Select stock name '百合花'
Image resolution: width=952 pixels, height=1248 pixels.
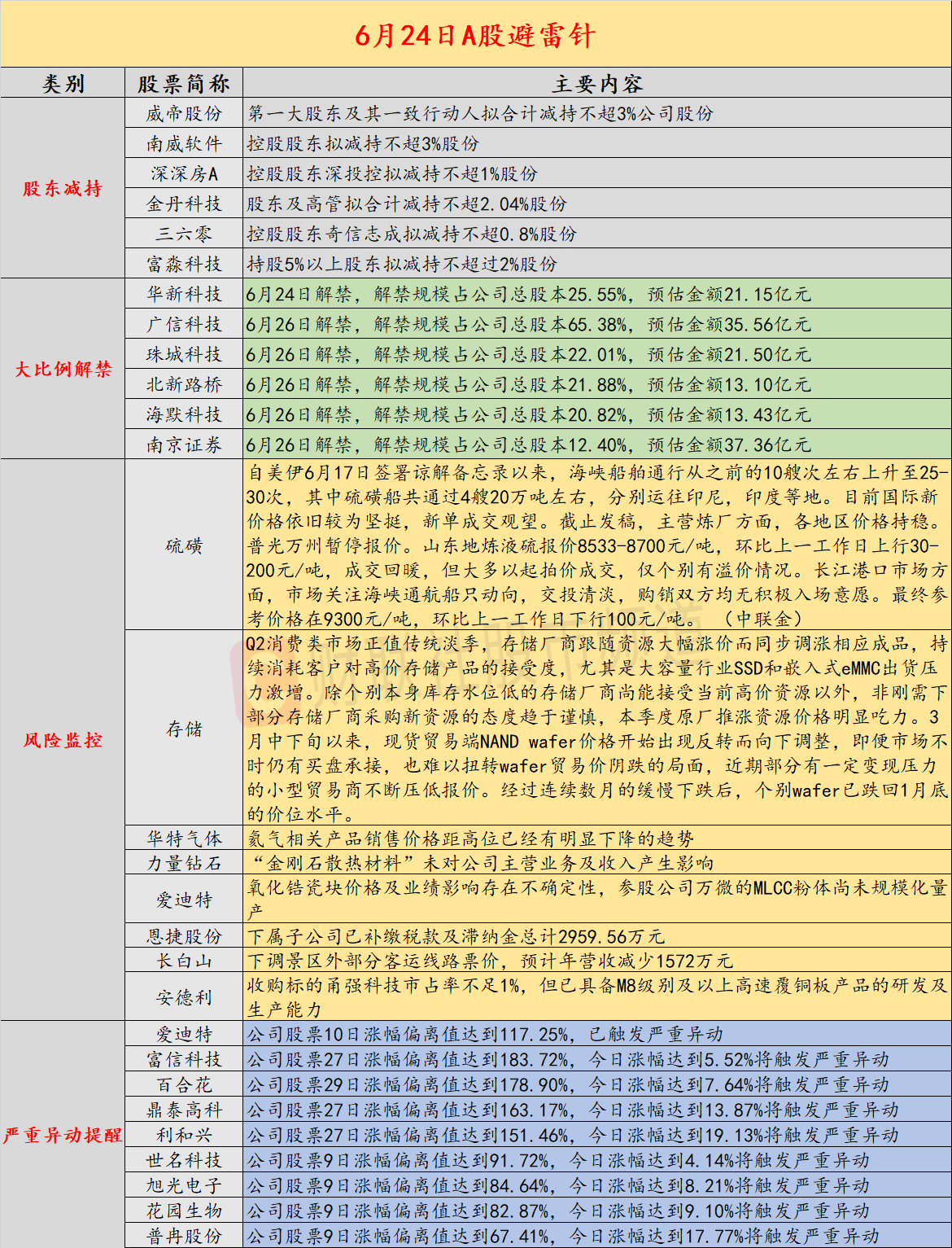pyautogui.click(x=184, y=1084)
